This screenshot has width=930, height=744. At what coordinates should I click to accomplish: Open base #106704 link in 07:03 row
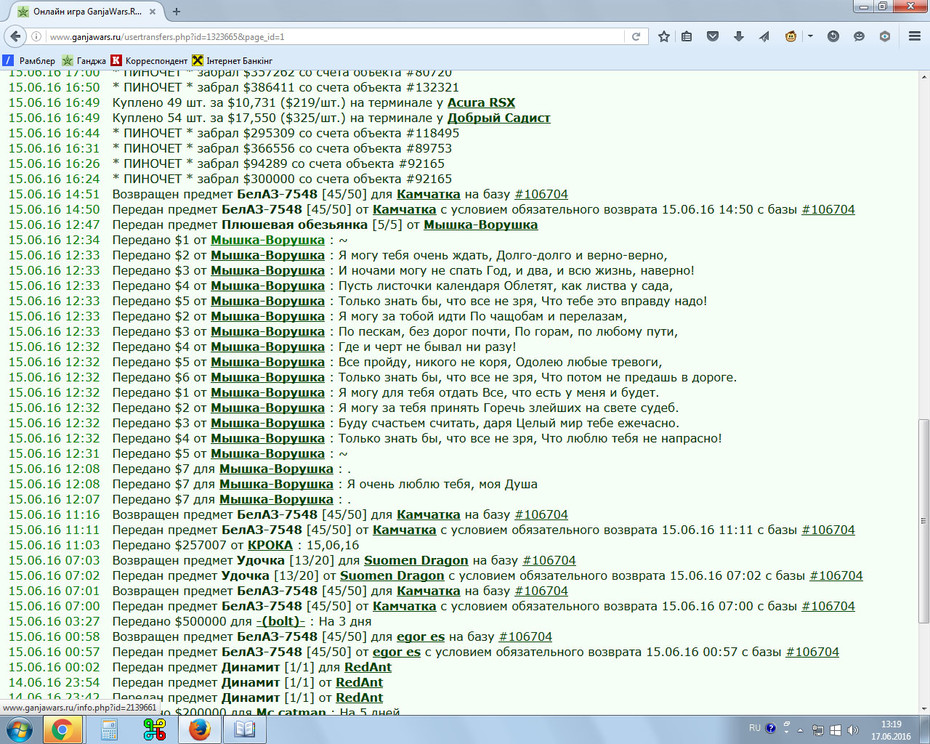click(549, 561)
